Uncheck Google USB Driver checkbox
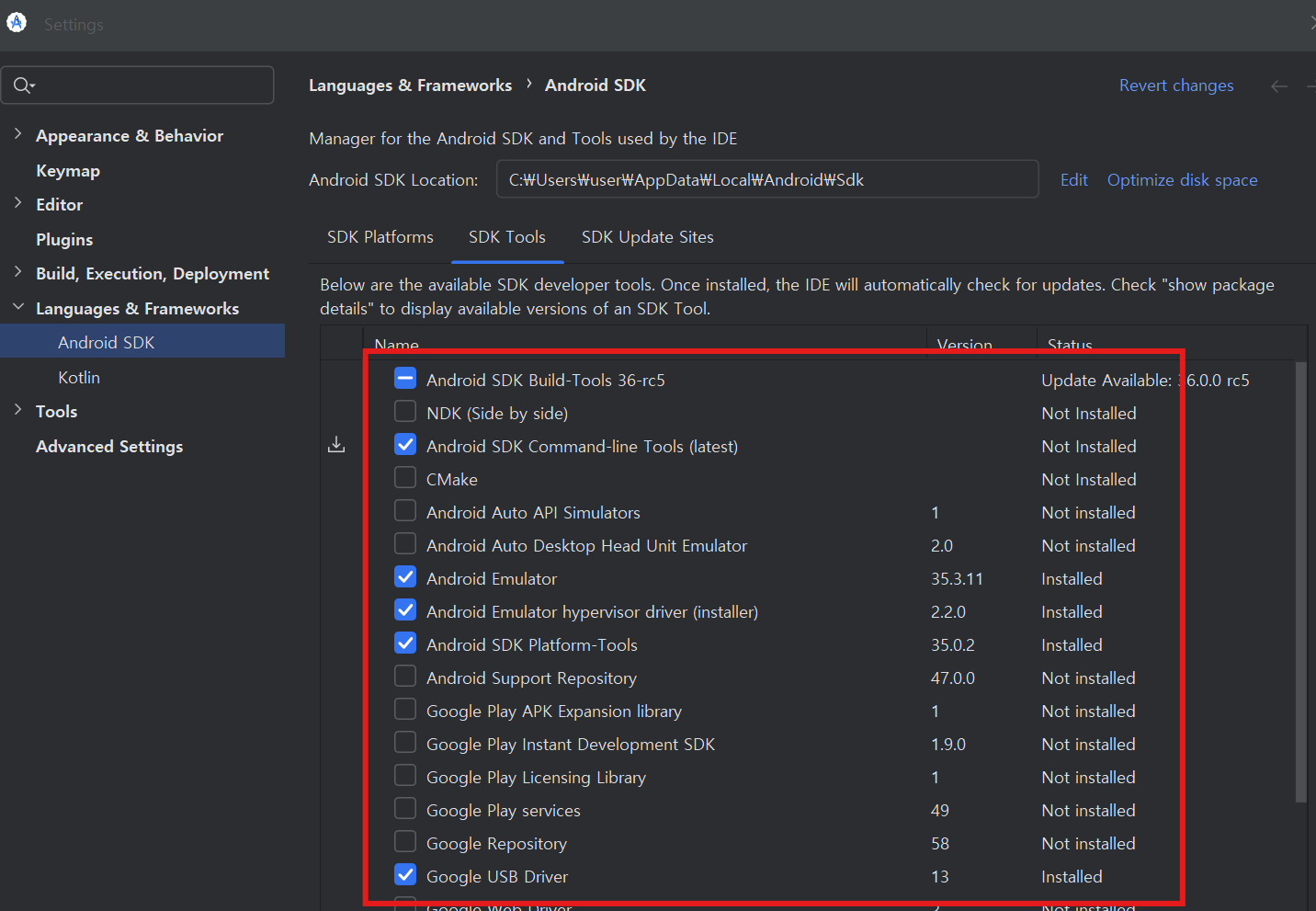Screen dimensions: 1316x911 (405, 875)
